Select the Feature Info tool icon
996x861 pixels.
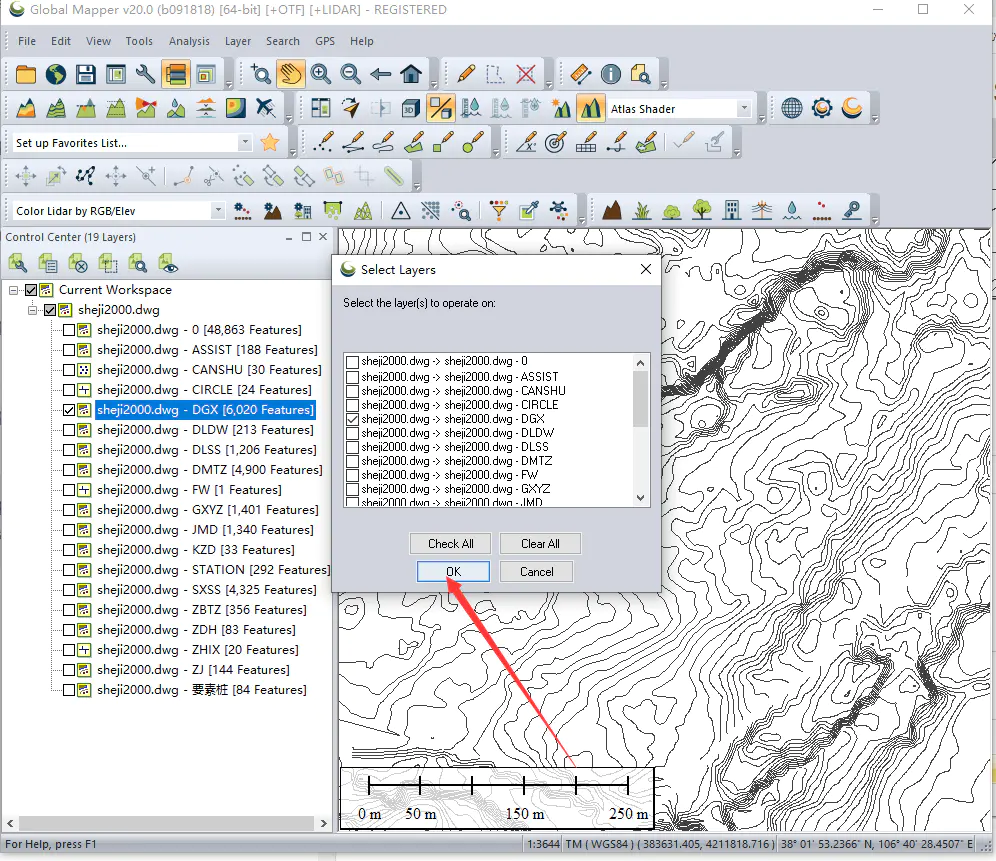pyautogui.click(x=611, y=74)
